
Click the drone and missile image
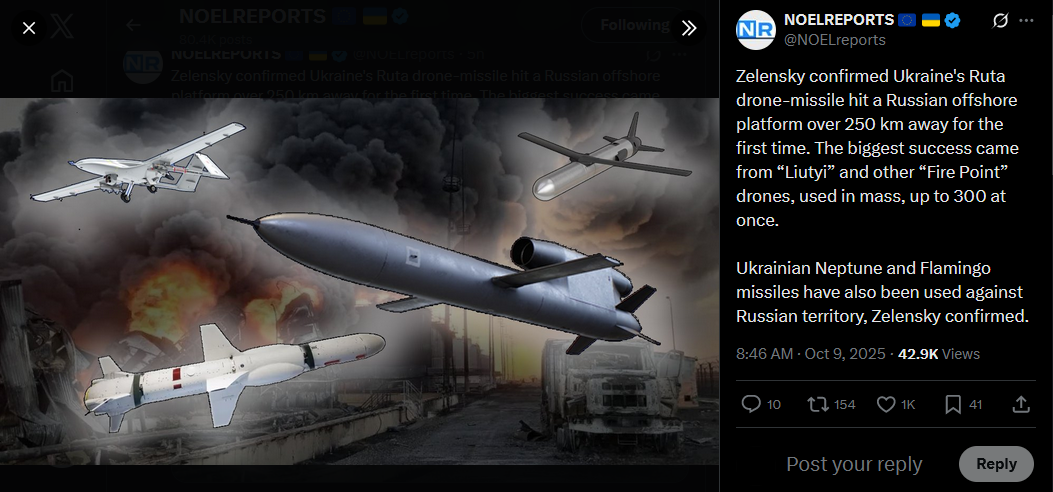coord(359,281)
